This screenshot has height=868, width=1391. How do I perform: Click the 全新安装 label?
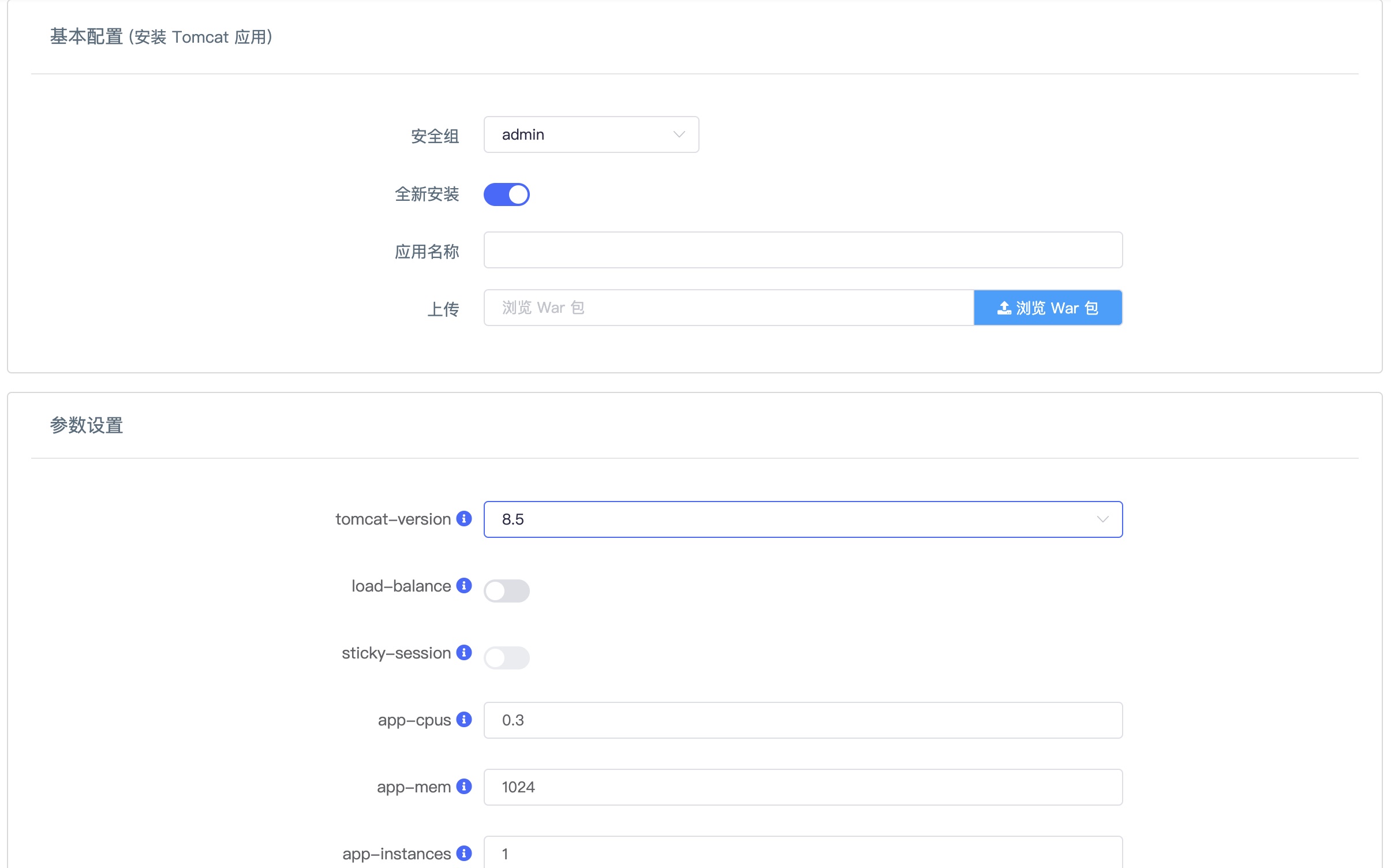pyautogui.click(x=427, y=194)
